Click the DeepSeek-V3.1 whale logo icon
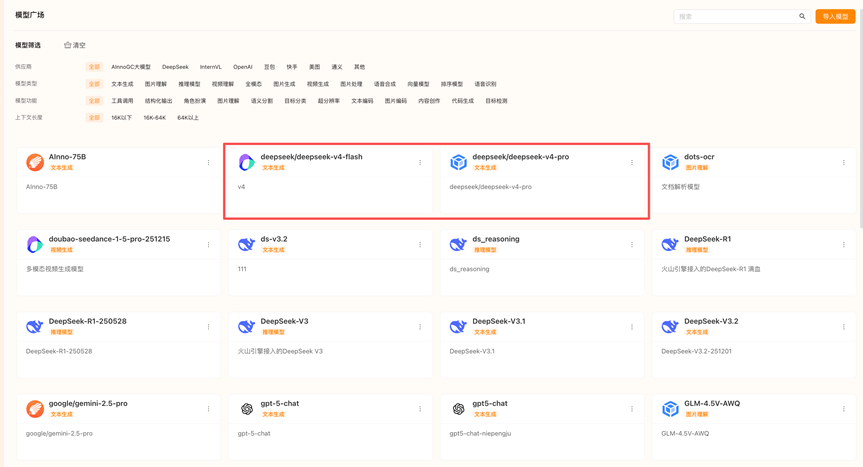Screen dimensions: 863x467 (458, 327)
